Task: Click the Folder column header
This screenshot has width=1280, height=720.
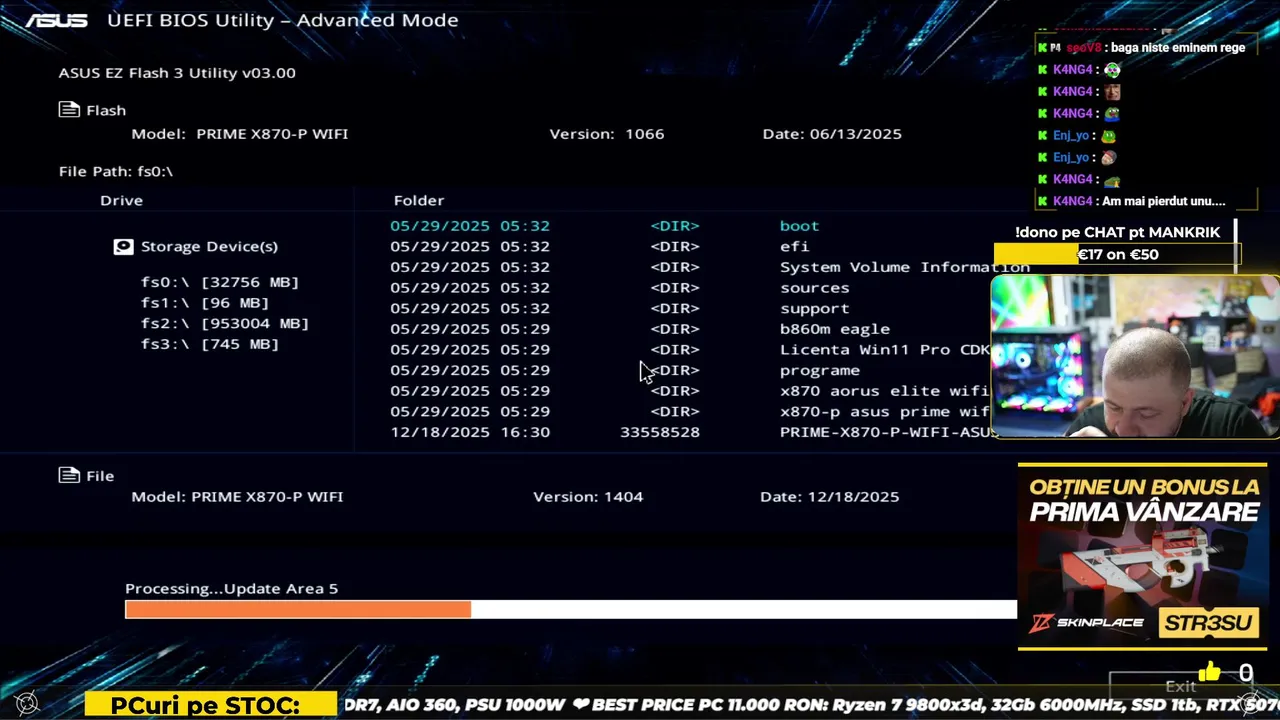Action: tap(419, 200)
